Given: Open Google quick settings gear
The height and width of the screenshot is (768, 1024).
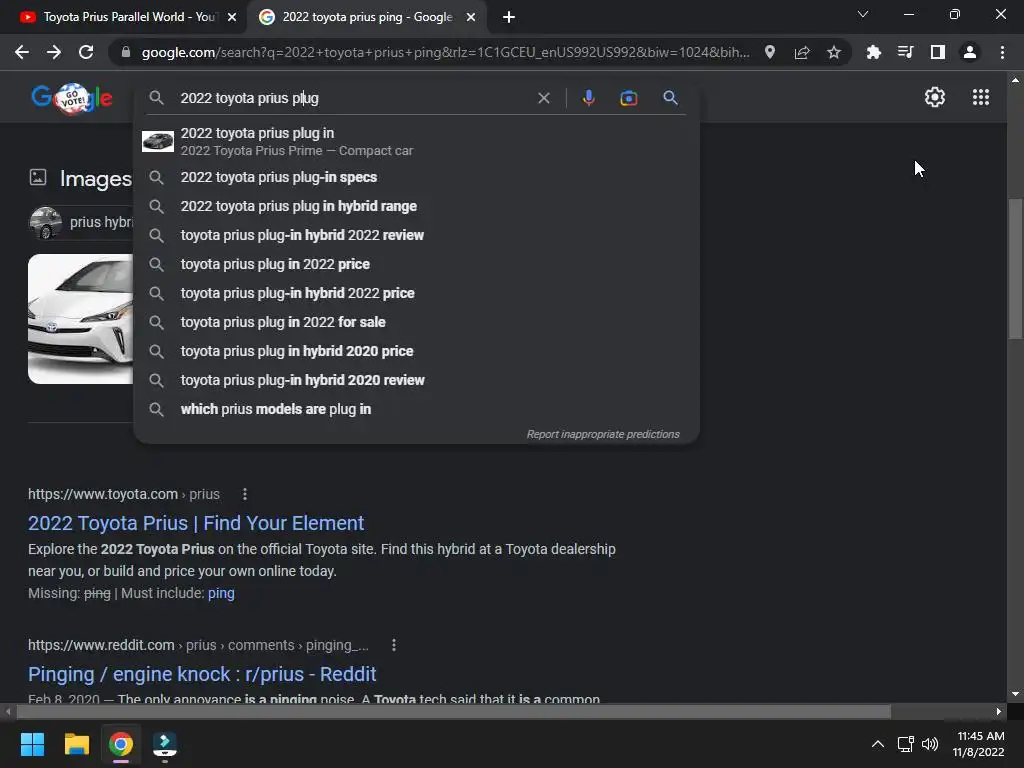Looking at the screenshot, I should tap(935, 97).
